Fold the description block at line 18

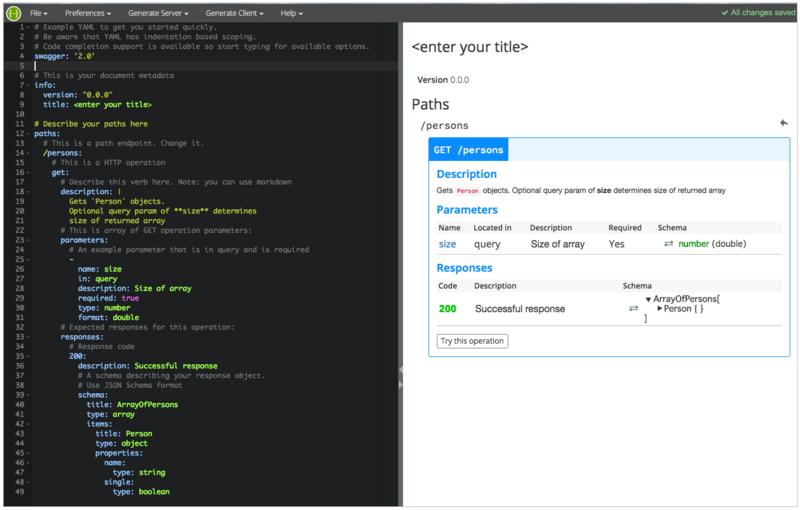pyautogui.click(x=28, y=192)
